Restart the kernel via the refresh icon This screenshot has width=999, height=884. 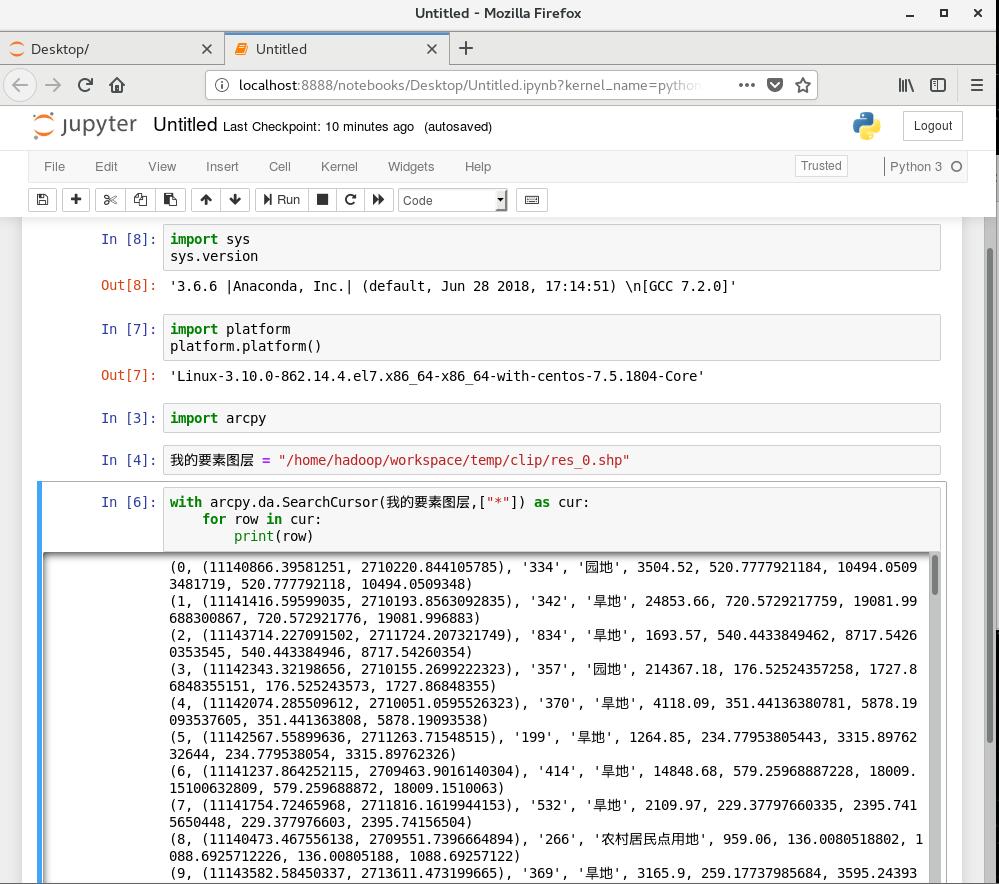(350, 200)
